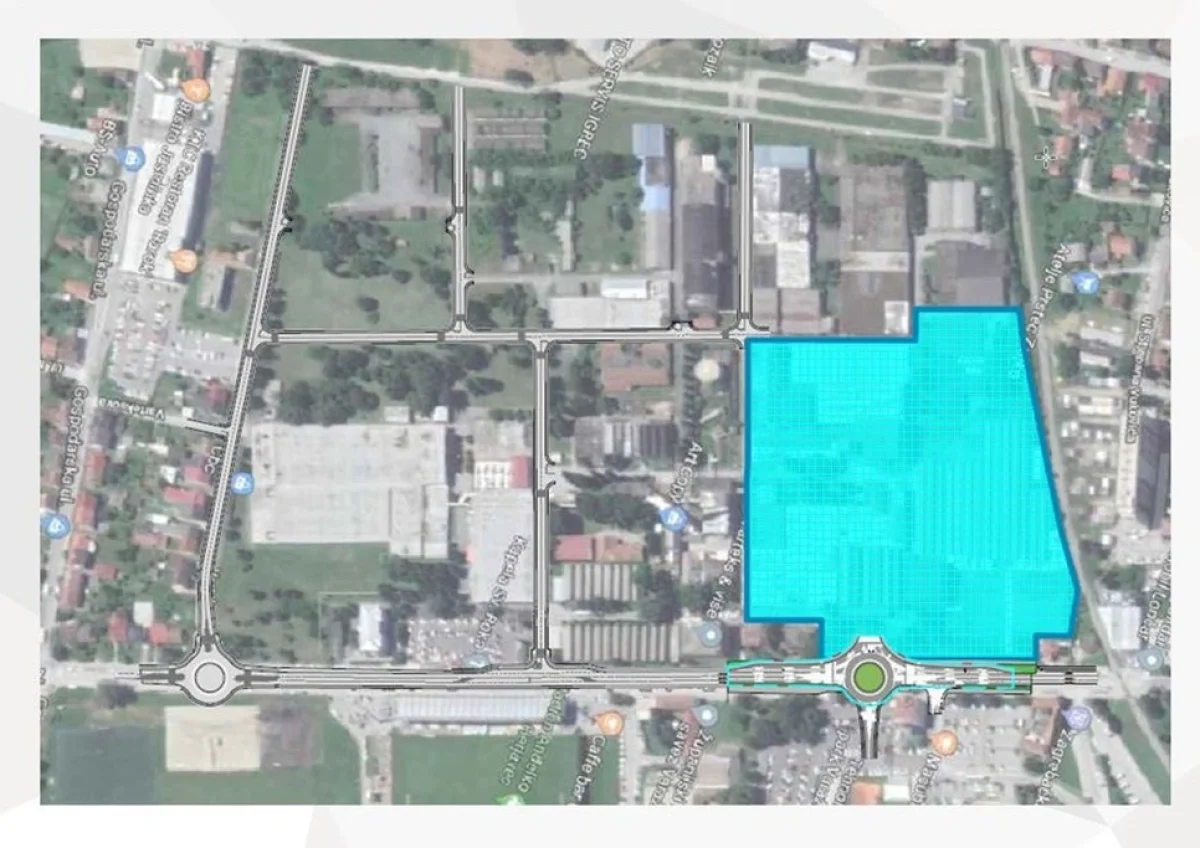1200x848 pixels.
Task: Click the blue pin on Gospodarska ulica
Action: point(56,523)
